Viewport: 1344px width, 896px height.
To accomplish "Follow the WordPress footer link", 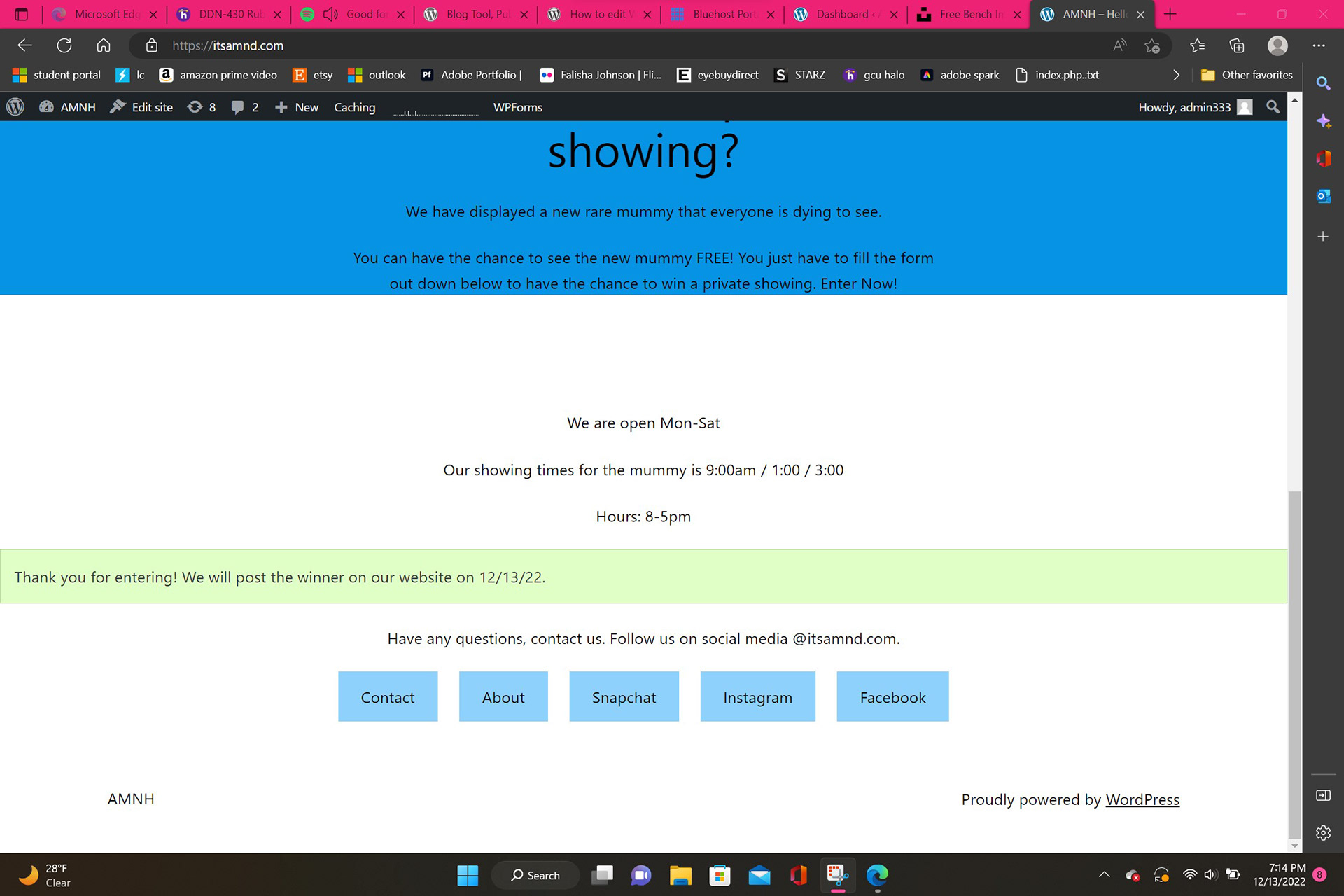I will [1142, 799].
